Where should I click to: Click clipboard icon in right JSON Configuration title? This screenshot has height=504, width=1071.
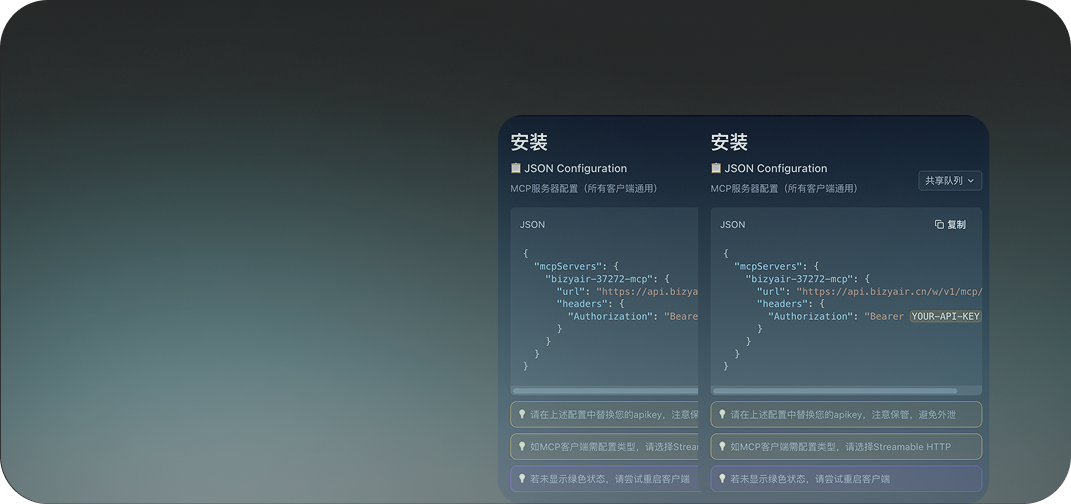tap(716, 168)
